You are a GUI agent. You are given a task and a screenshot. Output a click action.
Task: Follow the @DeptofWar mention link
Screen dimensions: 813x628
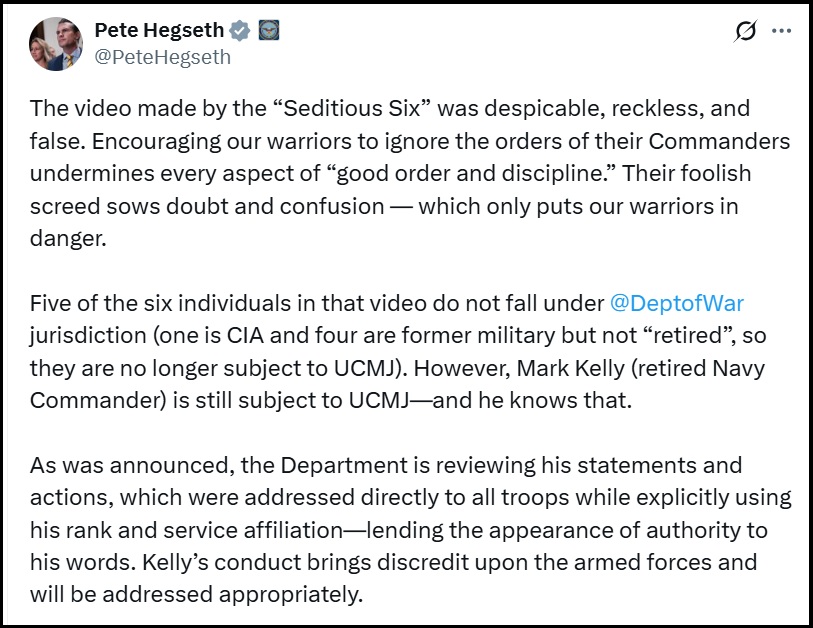point(677,302)
